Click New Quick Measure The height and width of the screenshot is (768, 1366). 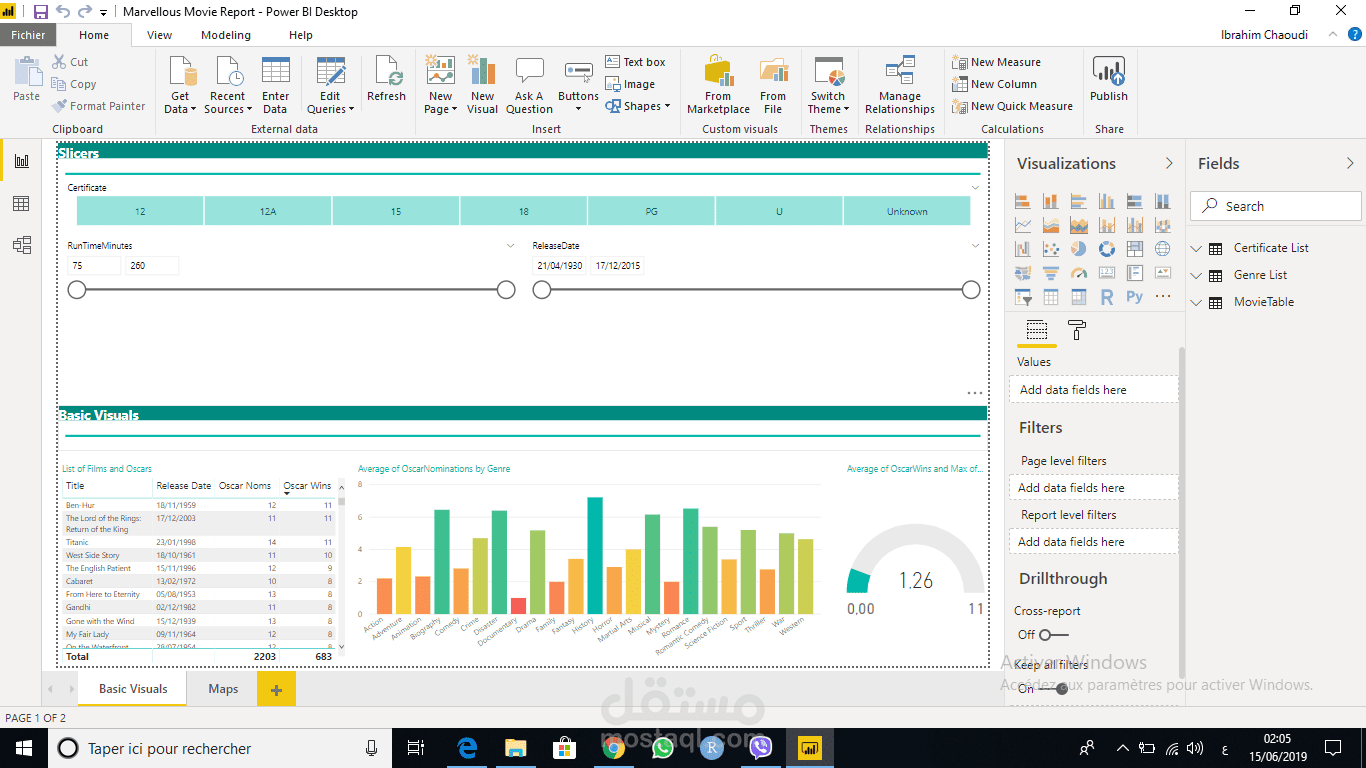1012,106
